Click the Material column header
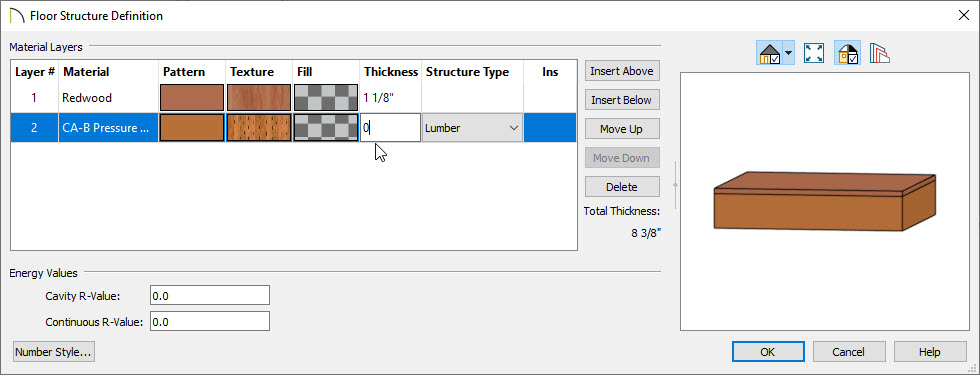Viewport: 980px width, 375px height. pos(108,72)
